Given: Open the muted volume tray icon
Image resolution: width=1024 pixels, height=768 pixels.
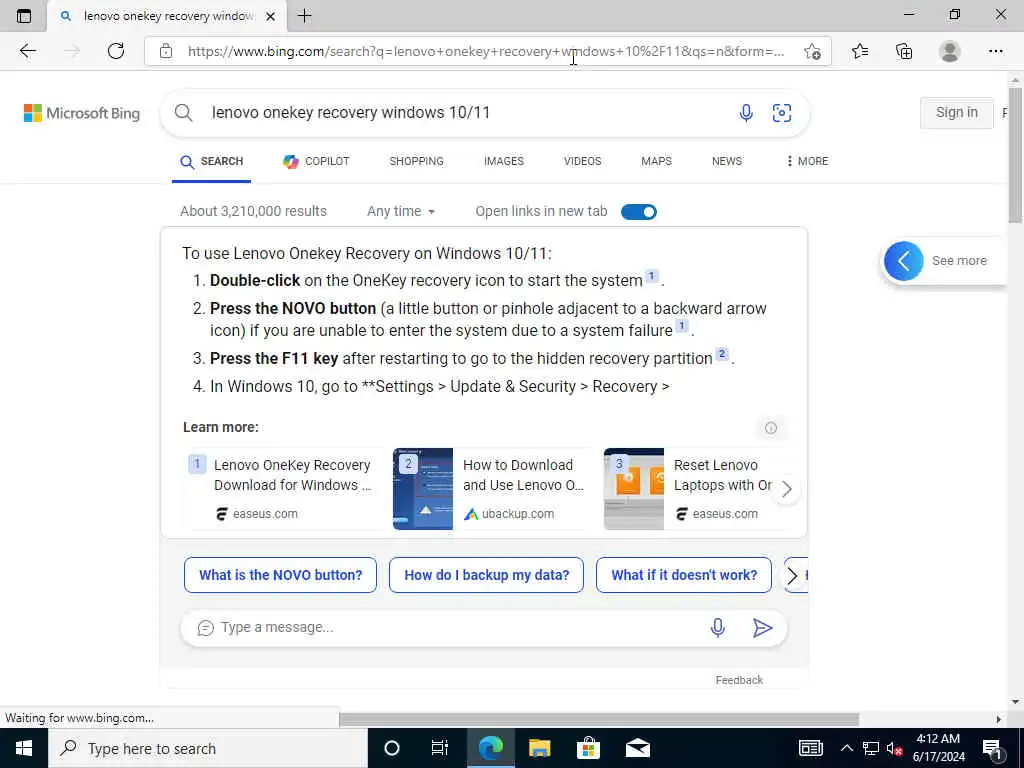Looking at the screenshot, I should click(895, 749).
